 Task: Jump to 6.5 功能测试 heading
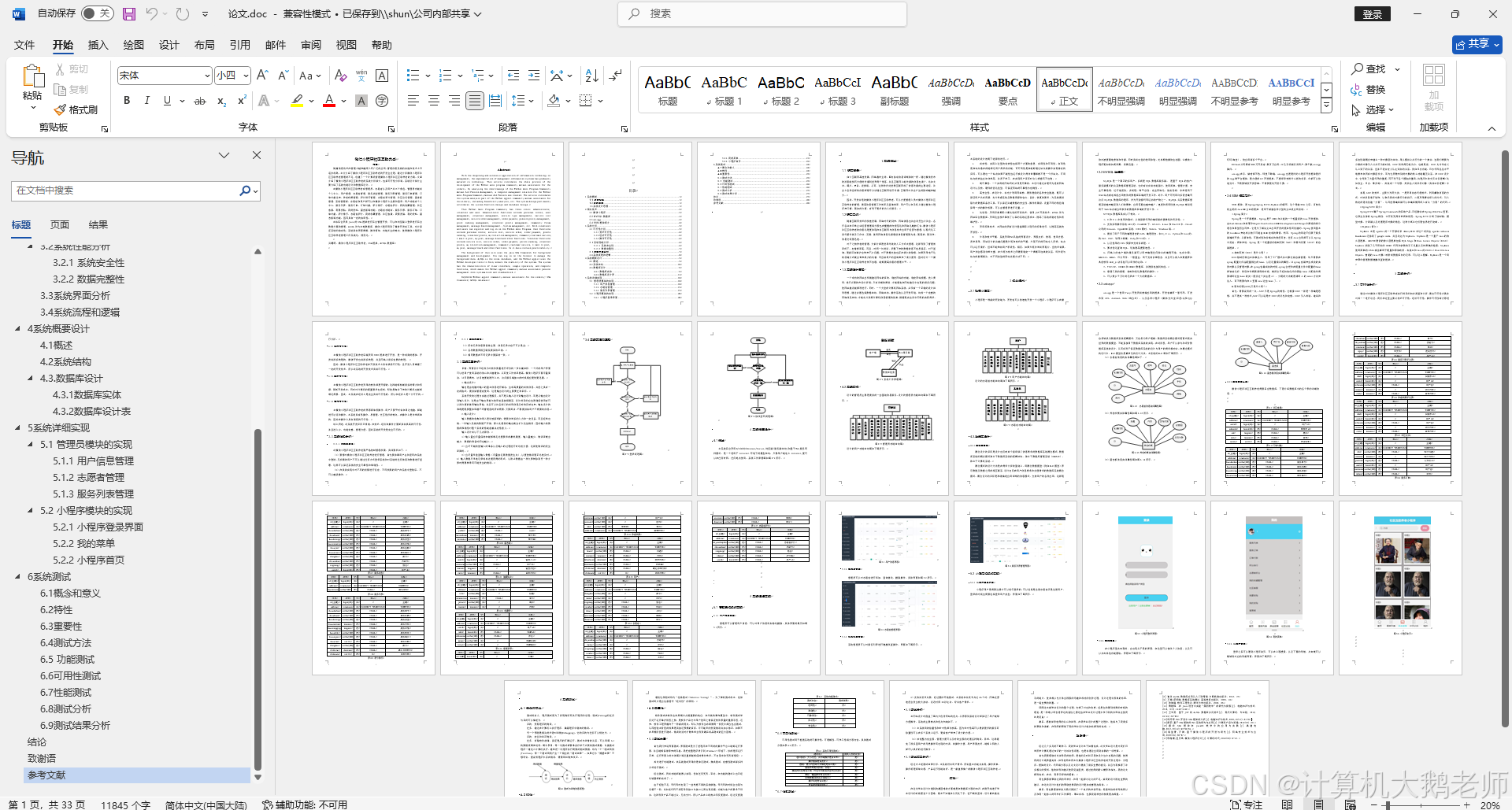(x=67, y=660)
